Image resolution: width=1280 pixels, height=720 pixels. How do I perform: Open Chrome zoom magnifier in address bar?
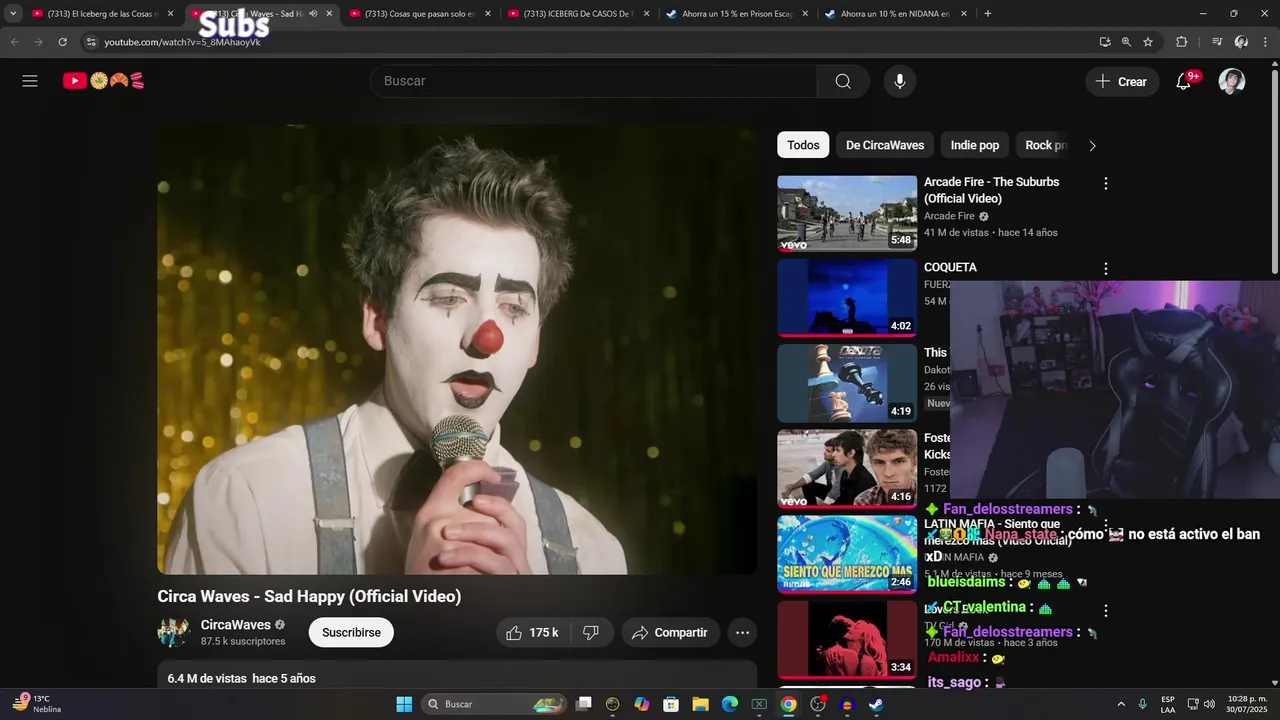point(1126,42)
